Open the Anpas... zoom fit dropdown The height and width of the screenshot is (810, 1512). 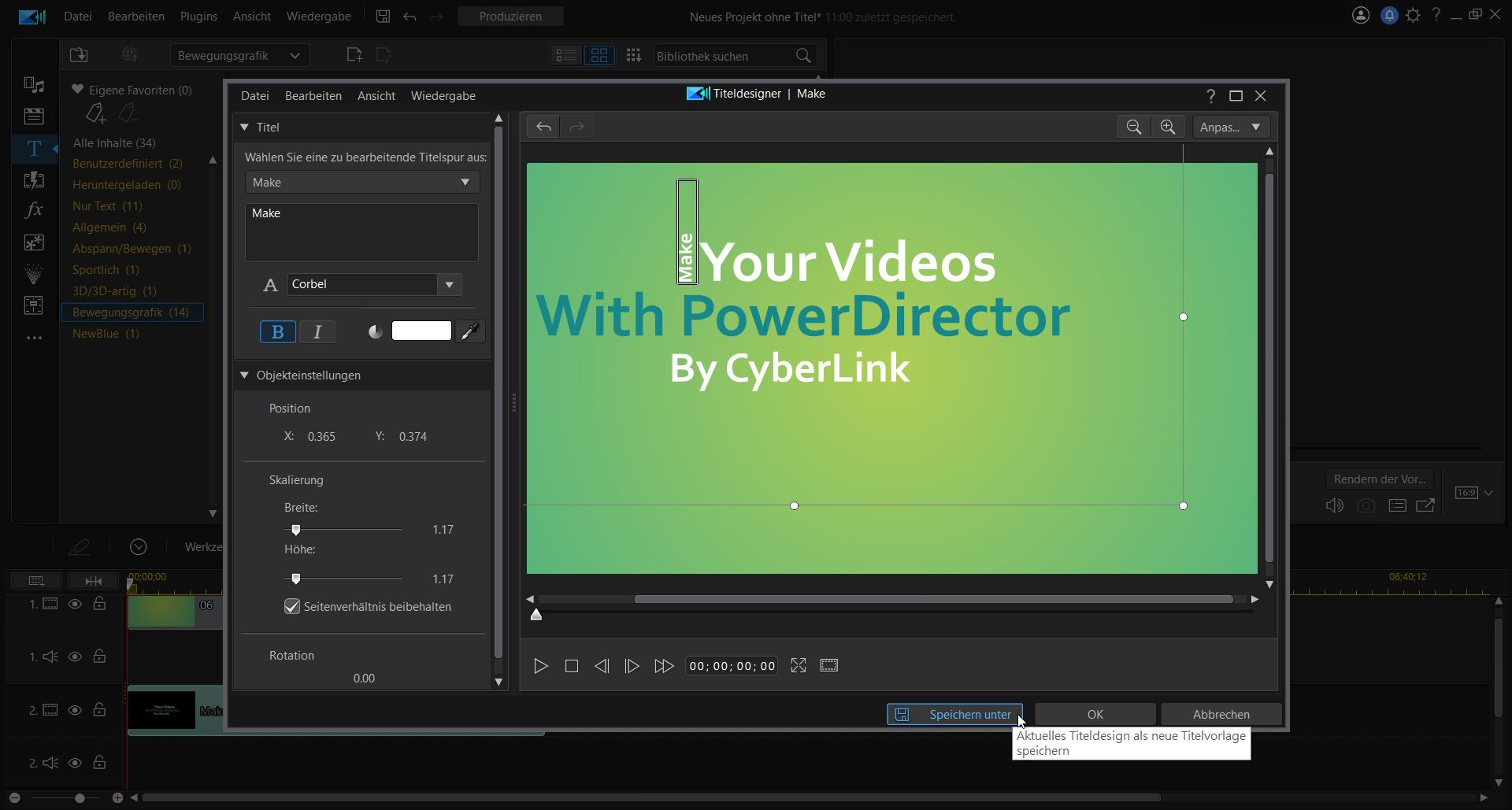[1230, 127]
